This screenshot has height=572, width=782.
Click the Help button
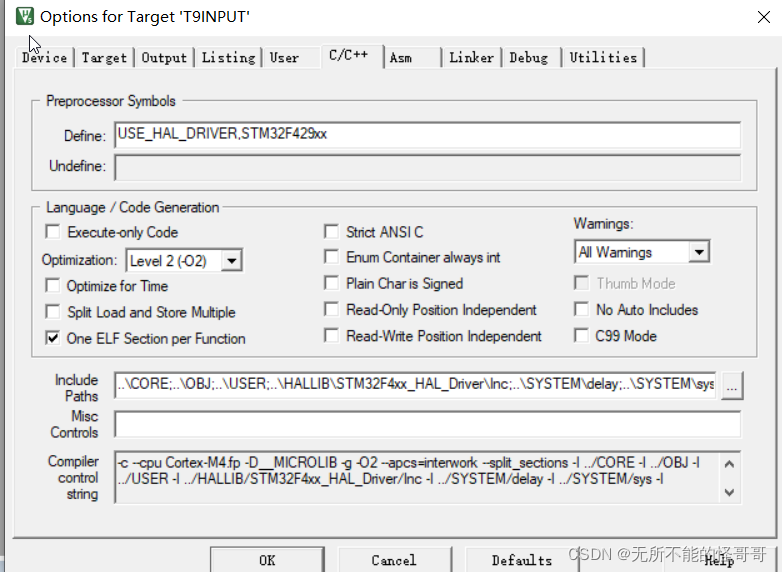[x=718, y=561]
